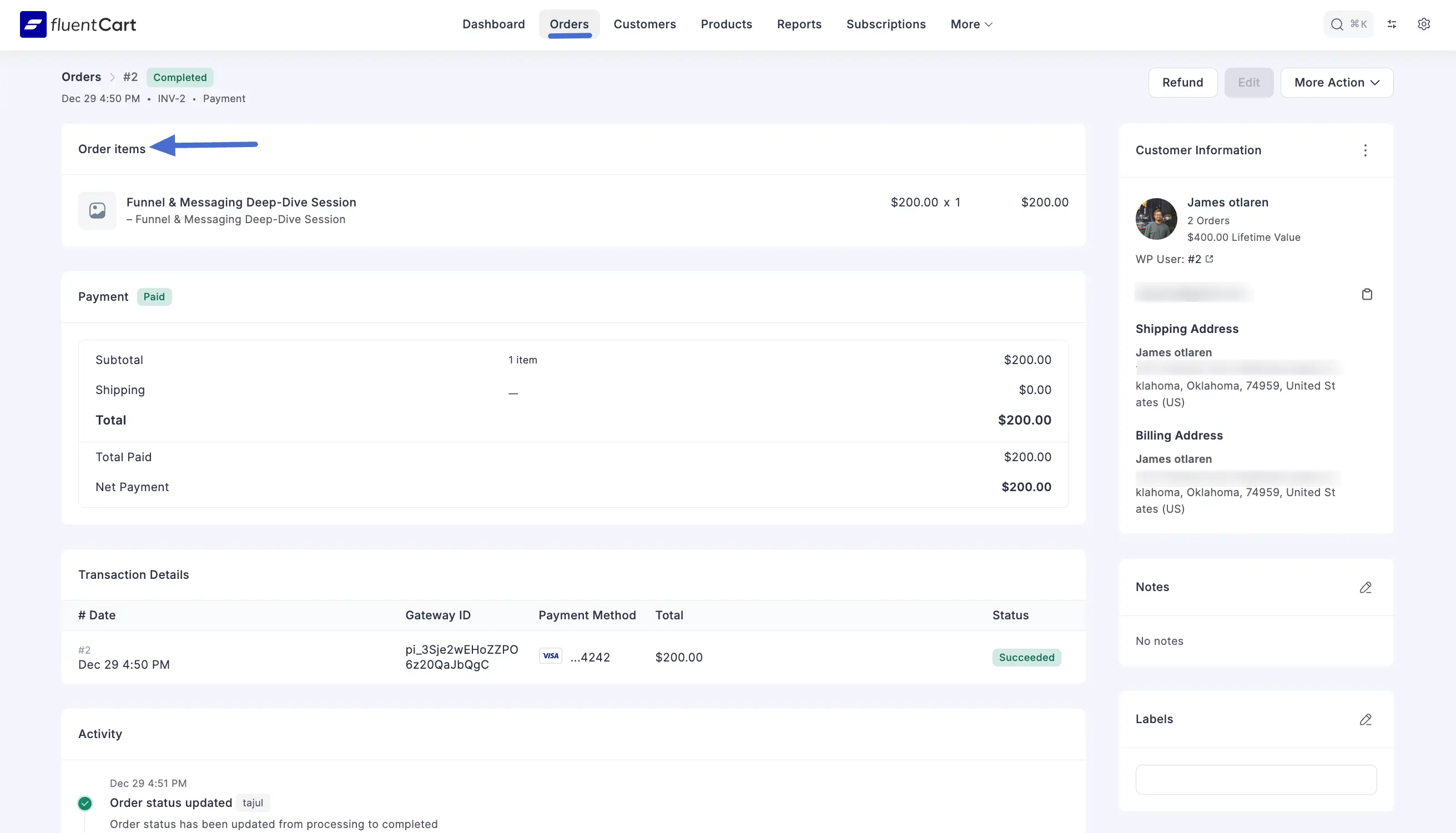The width and height of the screenshot is (1456, 833).
Task: Click the product image placeholder thumbnail
Action: [x=97, y=210]
